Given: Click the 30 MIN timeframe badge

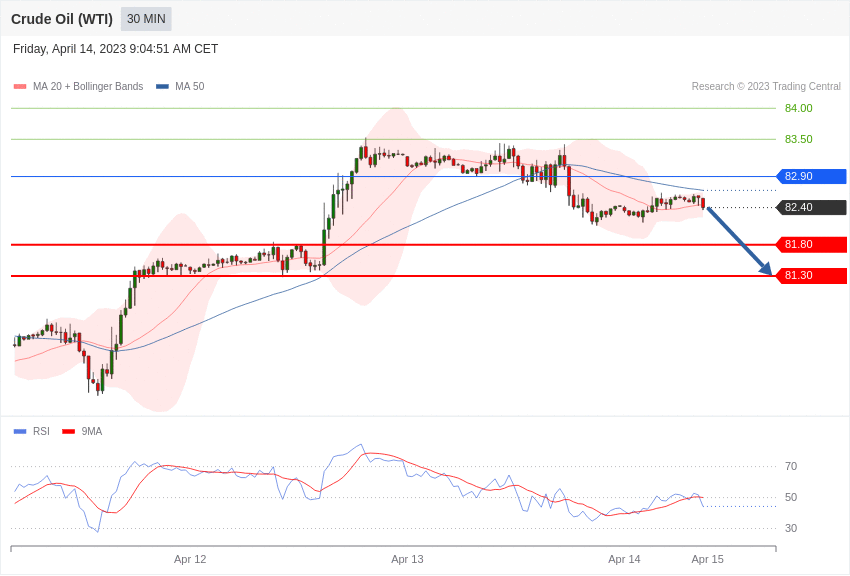Looking at the screenshot, I should pyautogui.click(x=146, y=19).
